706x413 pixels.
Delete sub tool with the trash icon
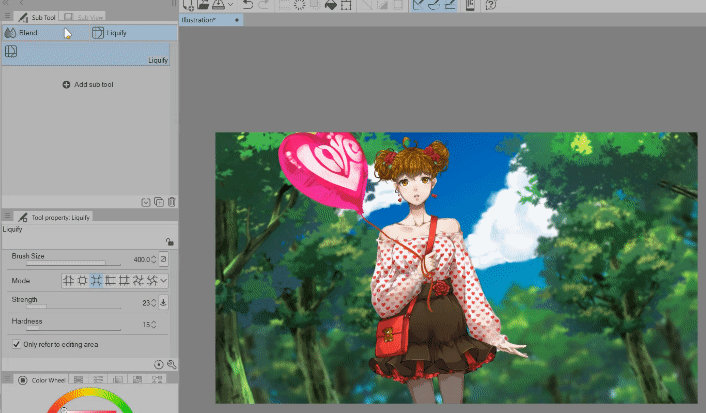(x=172, y=201)
